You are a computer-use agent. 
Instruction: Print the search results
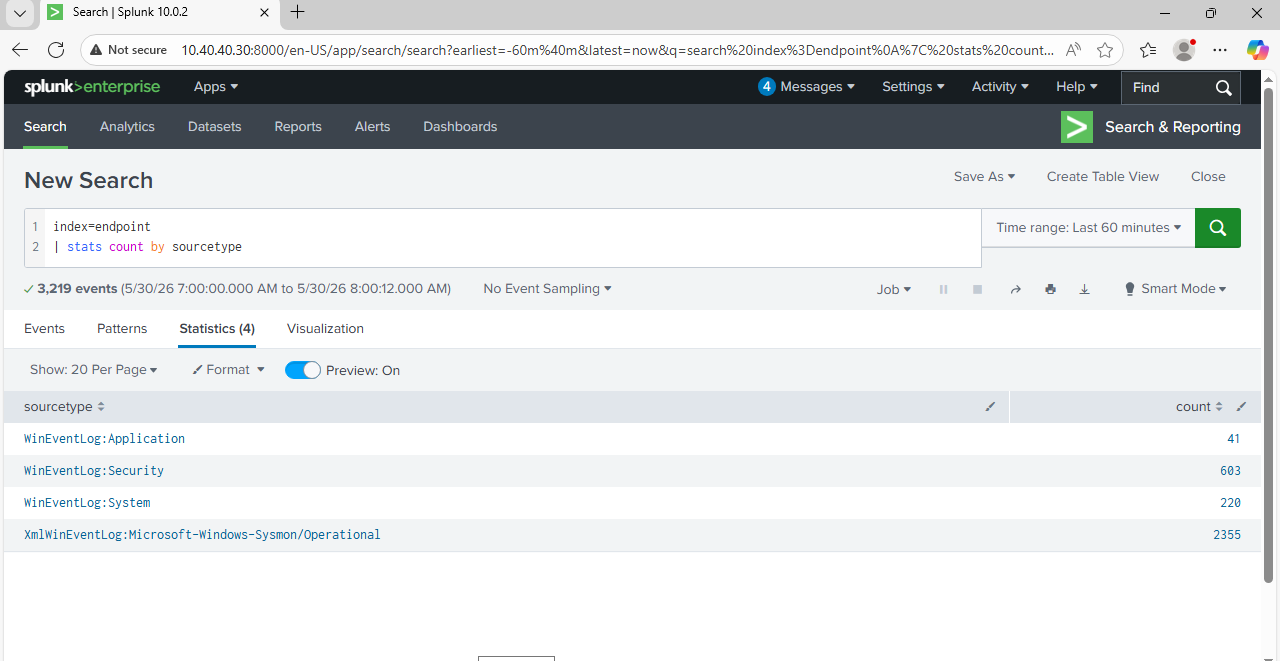(1050, 289)
